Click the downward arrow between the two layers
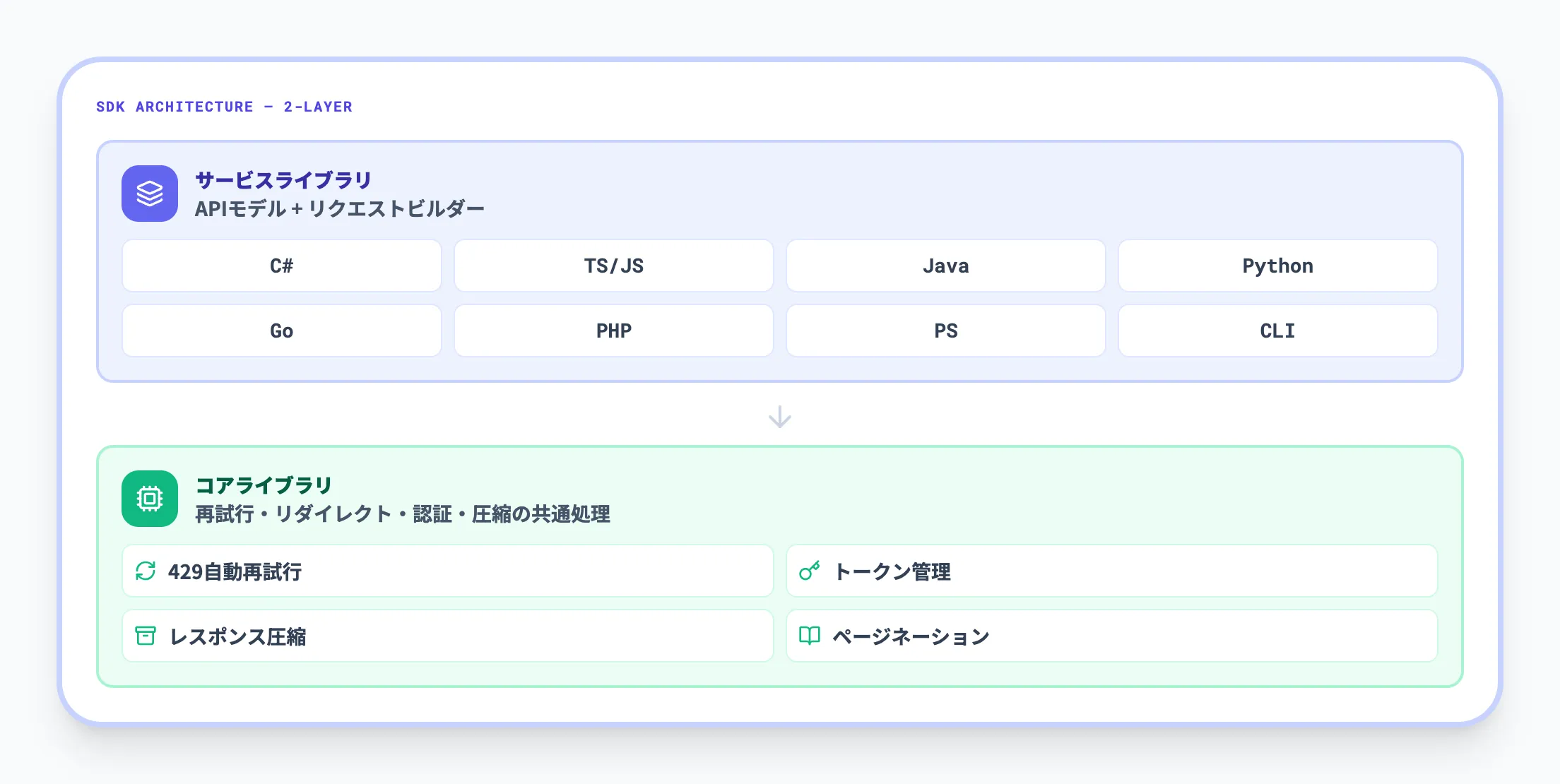Image resolution: width=1560 pixels, height=784 pixels. pos(780,415)
